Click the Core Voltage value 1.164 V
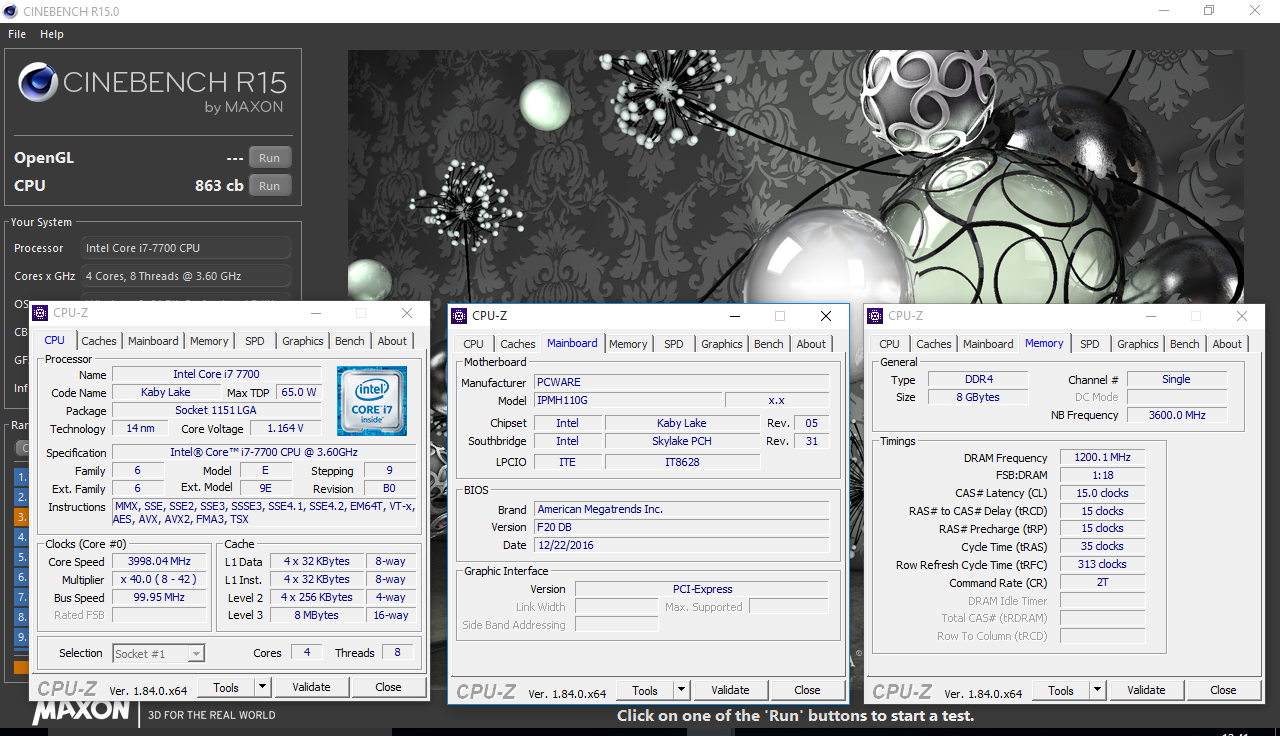 (x=286, y=429)
